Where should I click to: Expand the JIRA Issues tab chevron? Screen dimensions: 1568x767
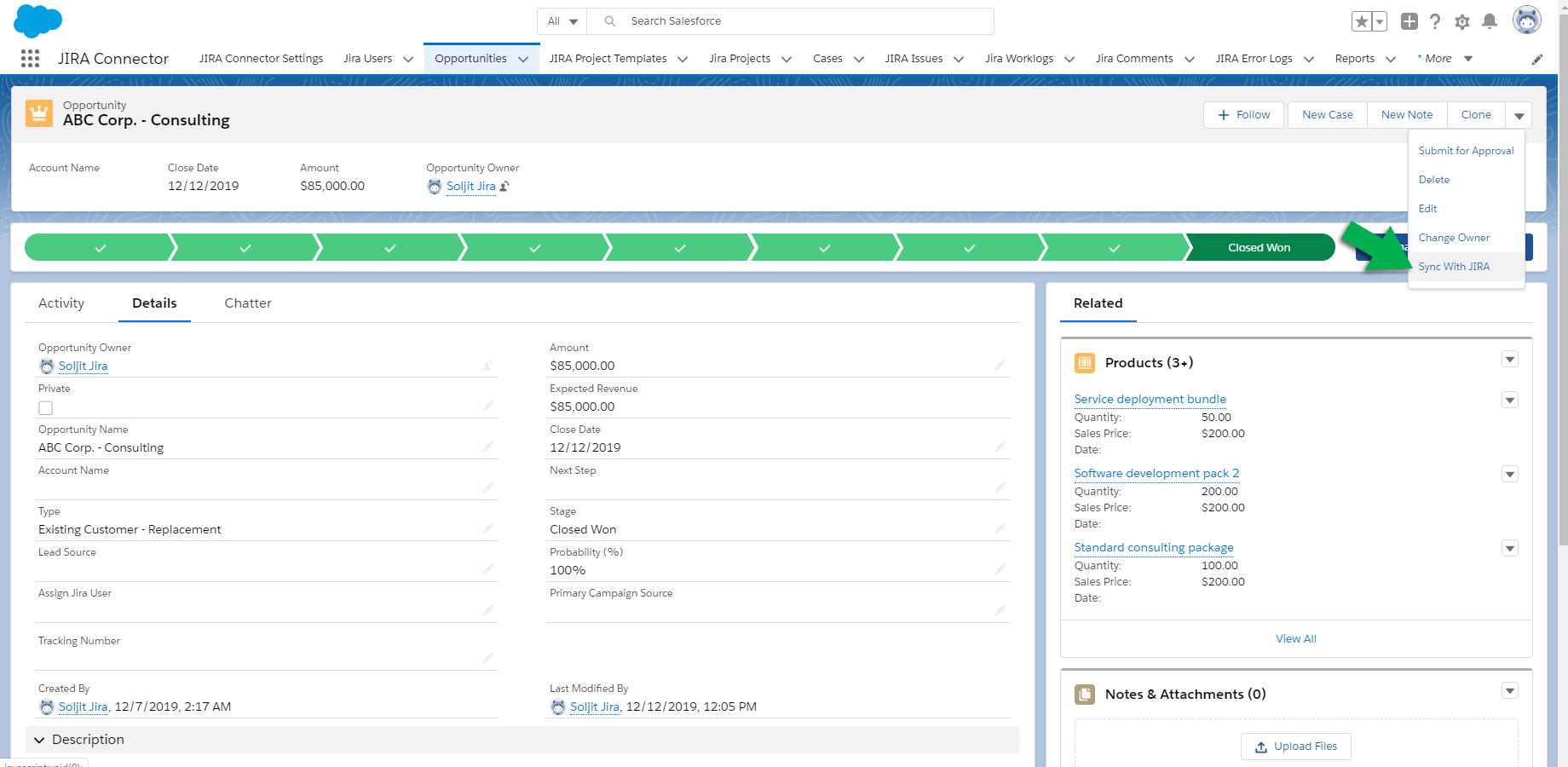[959, 59]
